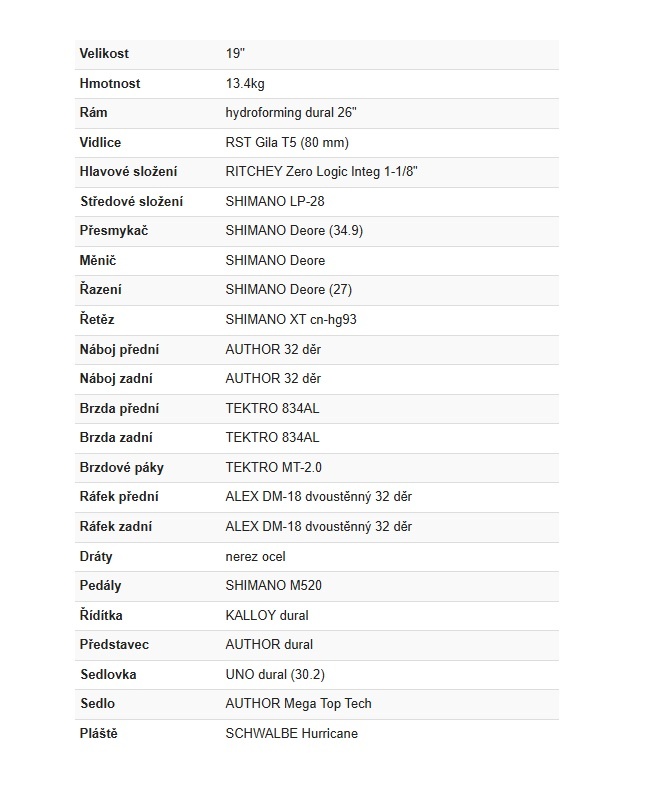650x810 pixels.
Task: Click the Přesmykač row label
Action: coord(114,231)
